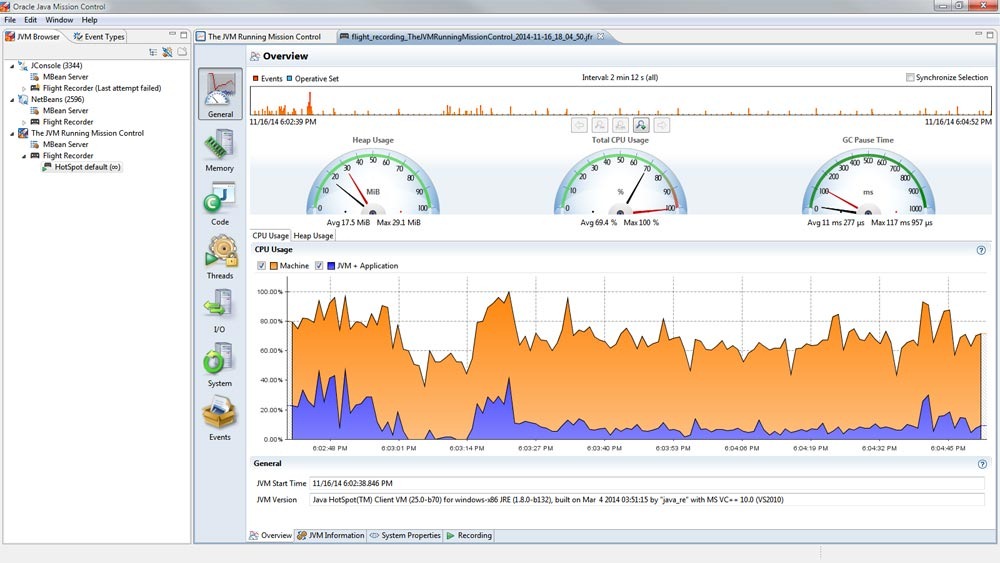Toggle the Machine series checkbox
The image size is (1000, 563).
pyautogui.click(x=261, y=265)
